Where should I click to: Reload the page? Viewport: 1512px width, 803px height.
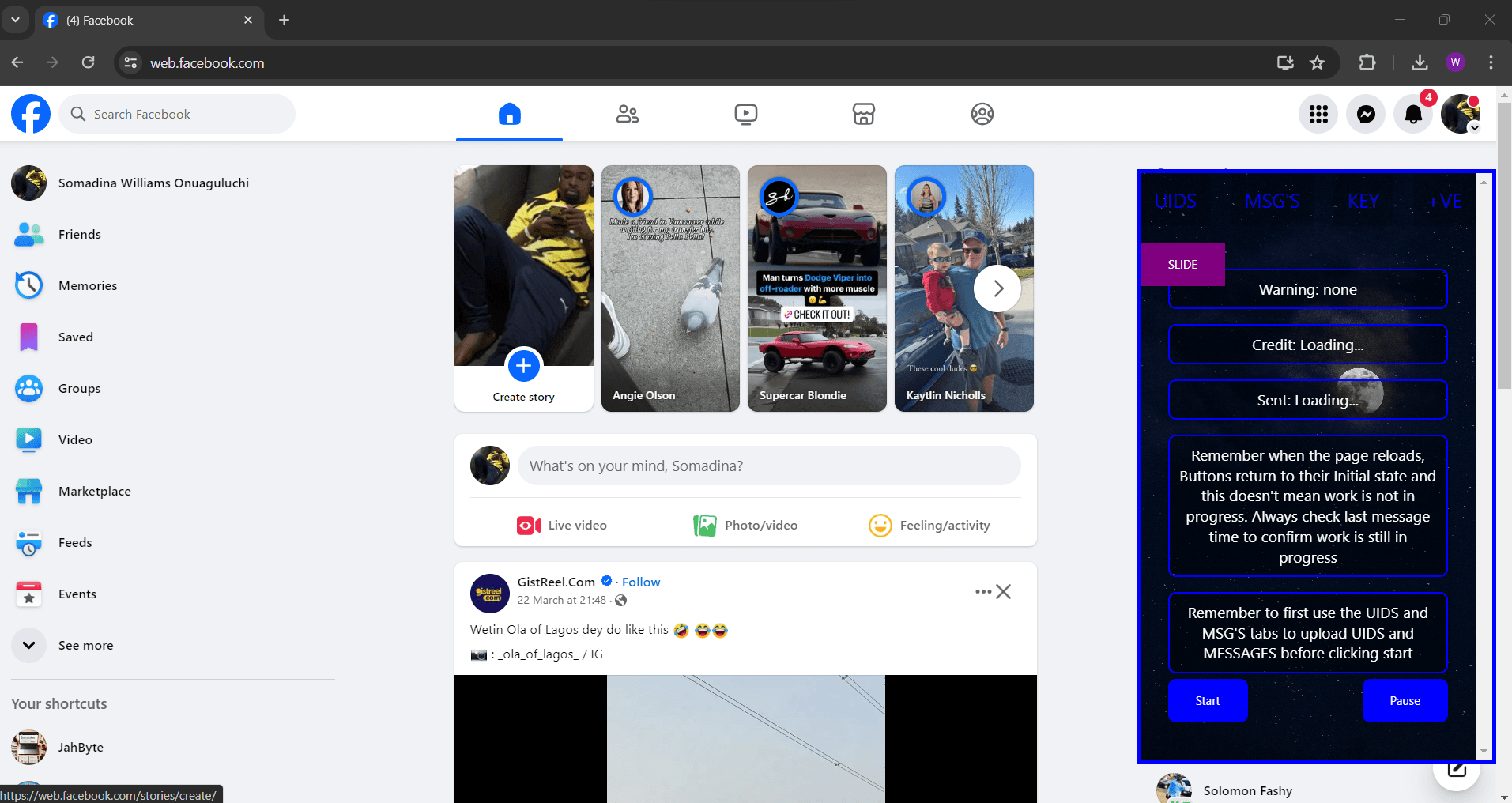point(89,62)
